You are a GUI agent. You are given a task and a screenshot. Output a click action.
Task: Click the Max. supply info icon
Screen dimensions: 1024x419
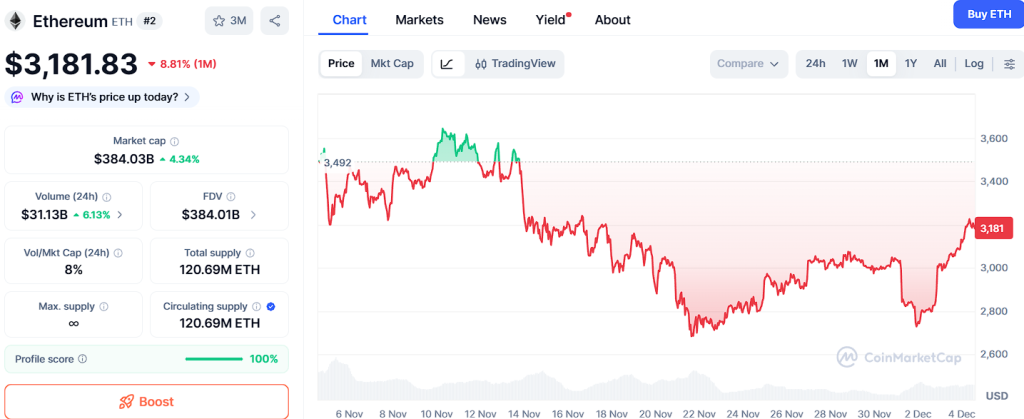tap(104, 306)
